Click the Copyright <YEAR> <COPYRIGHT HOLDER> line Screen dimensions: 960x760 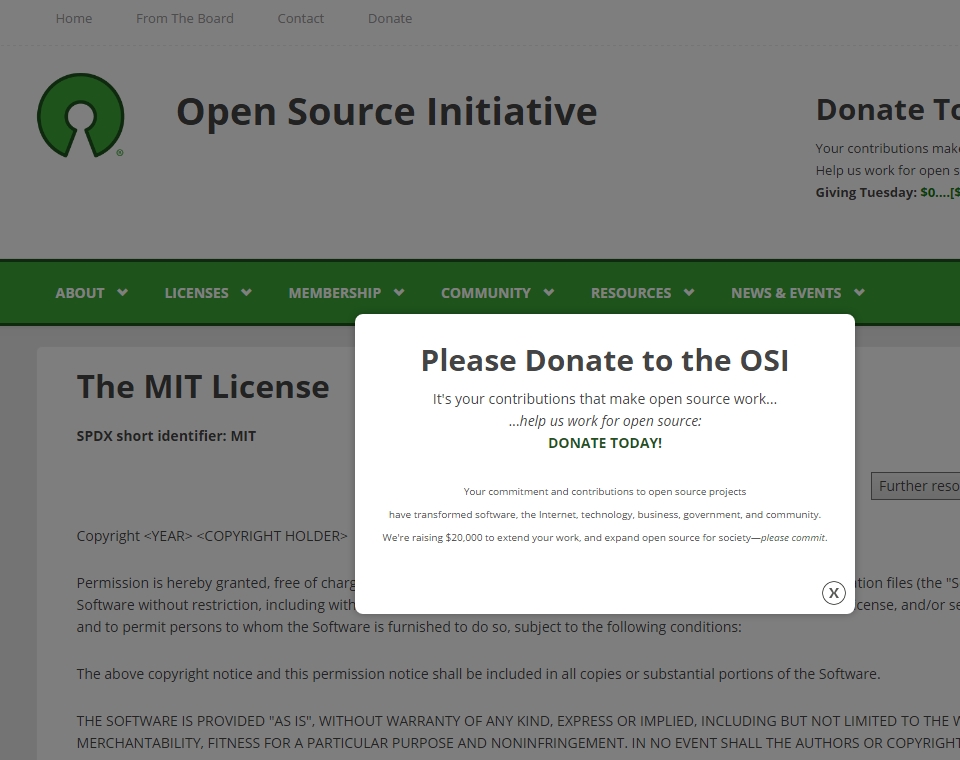point(212,536)
